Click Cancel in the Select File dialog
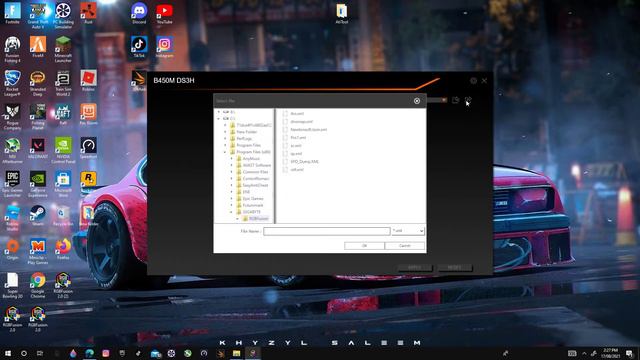640x360 pixels. (x=404, y=246)
